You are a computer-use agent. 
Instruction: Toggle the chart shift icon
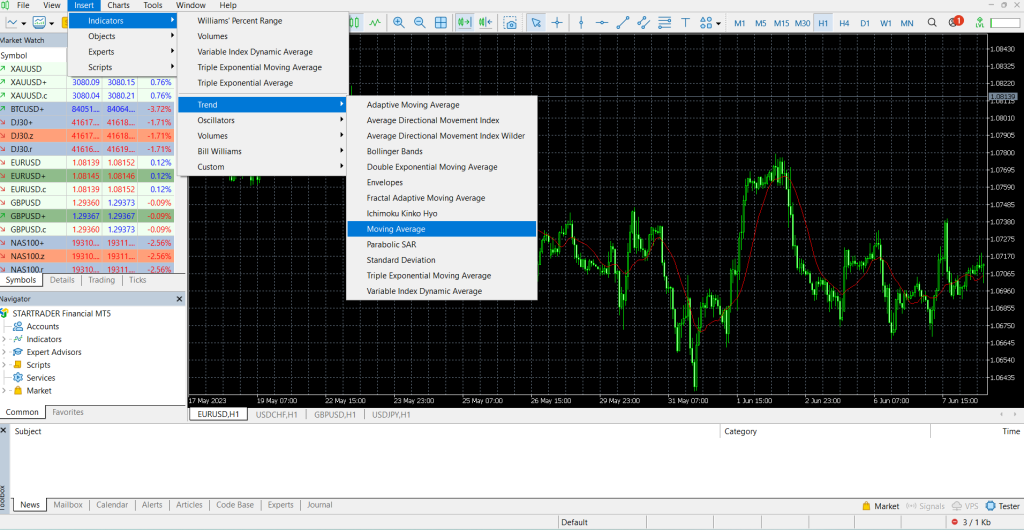[x=485, y=23]
